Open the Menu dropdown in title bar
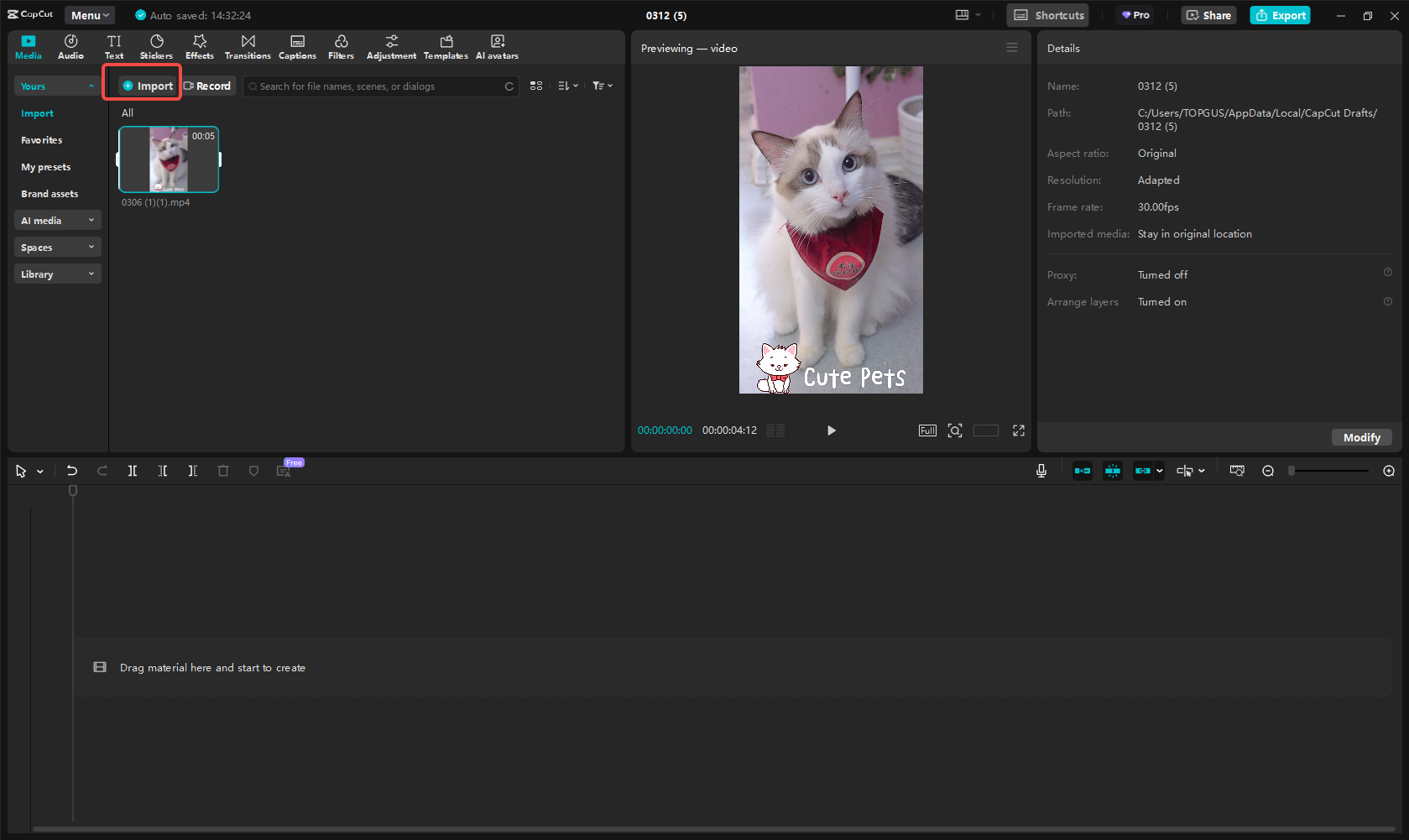The height and width of the screenshot is (840, 1409). click(x=90, y=15)
